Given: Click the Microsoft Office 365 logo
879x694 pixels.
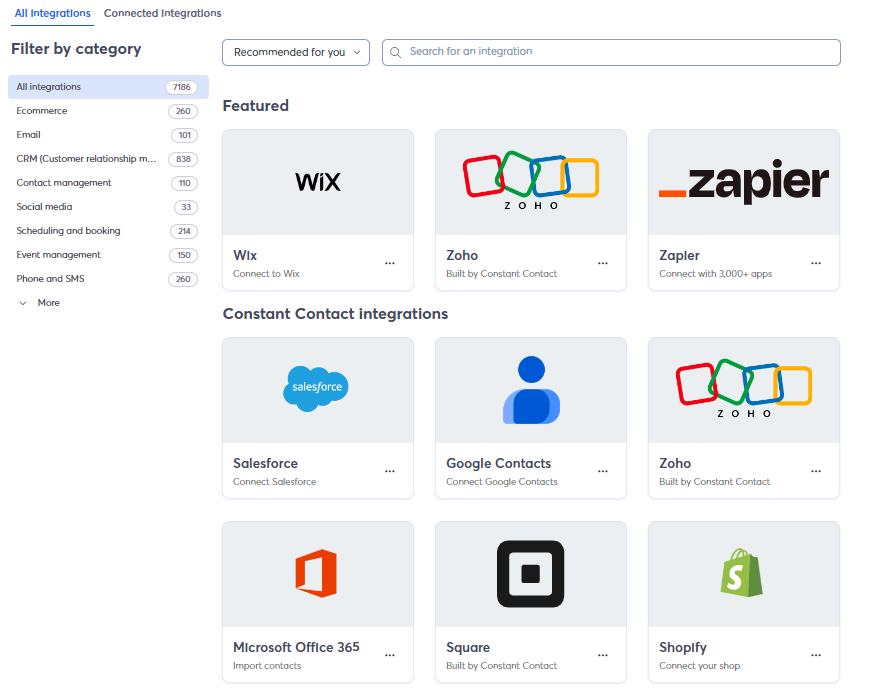Looking at the screenshot, I should pos(316,574).
